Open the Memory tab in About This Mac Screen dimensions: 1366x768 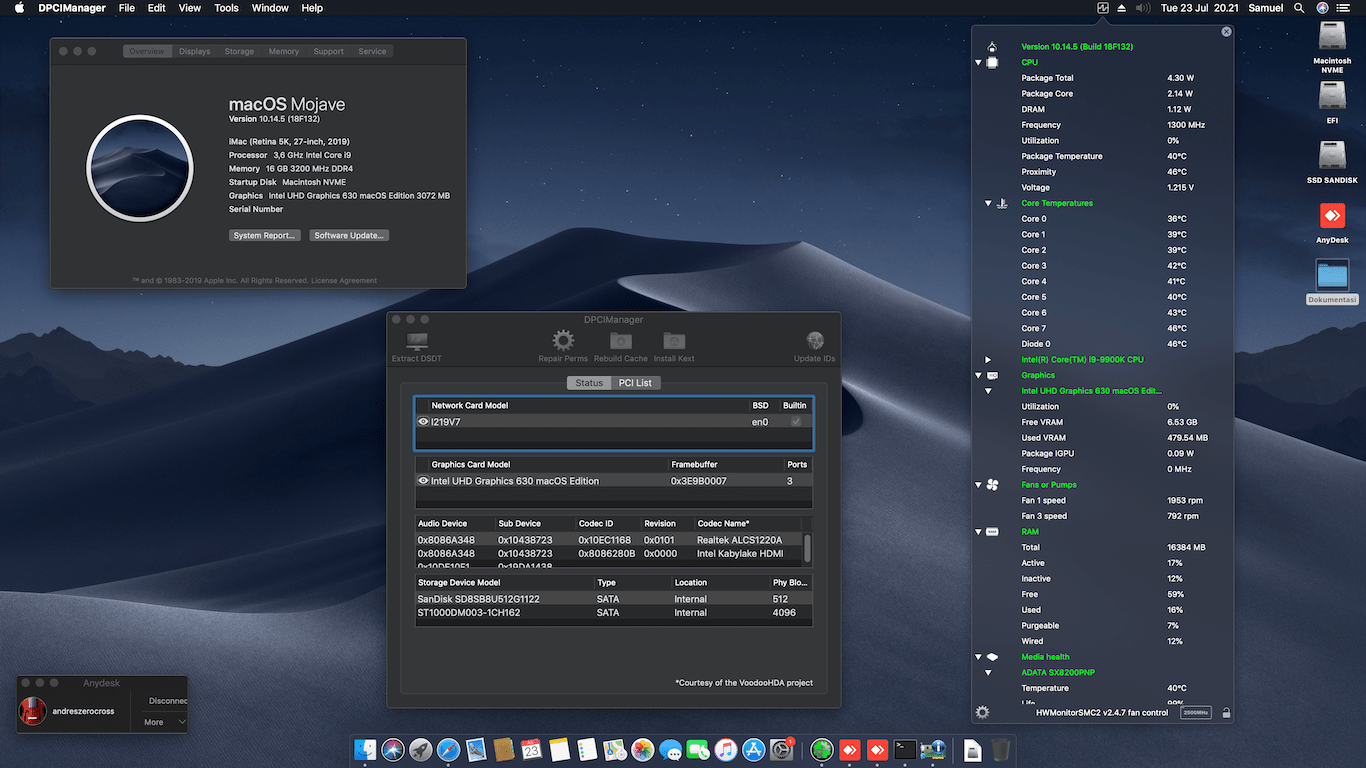(x=284, y=51)
